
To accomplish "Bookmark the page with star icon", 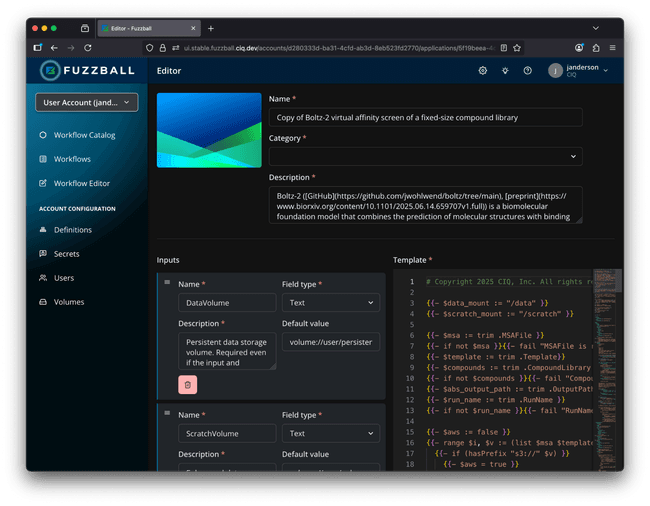I will tap(517, 48).
